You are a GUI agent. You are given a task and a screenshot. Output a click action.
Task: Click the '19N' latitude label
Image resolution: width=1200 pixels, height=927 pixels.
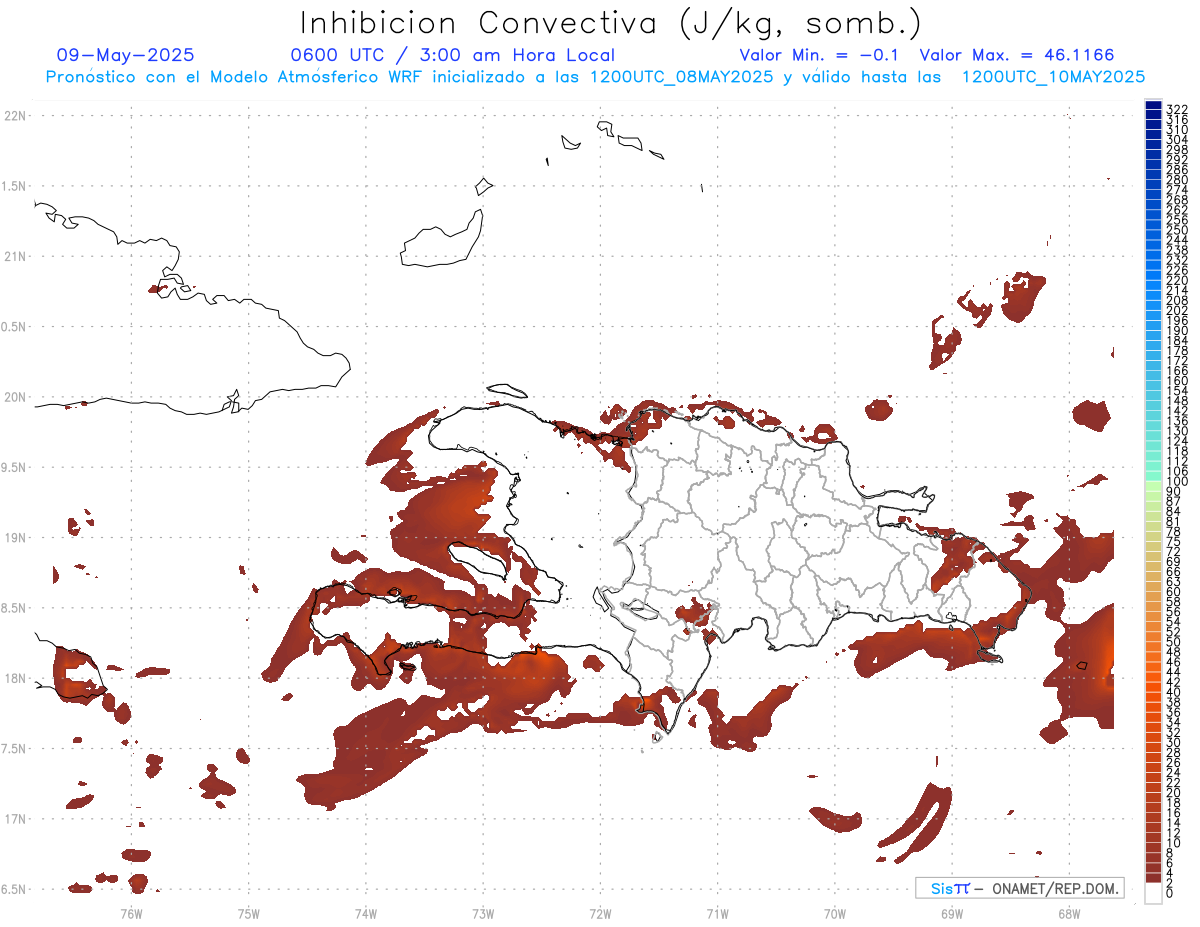tap(14, 538)
